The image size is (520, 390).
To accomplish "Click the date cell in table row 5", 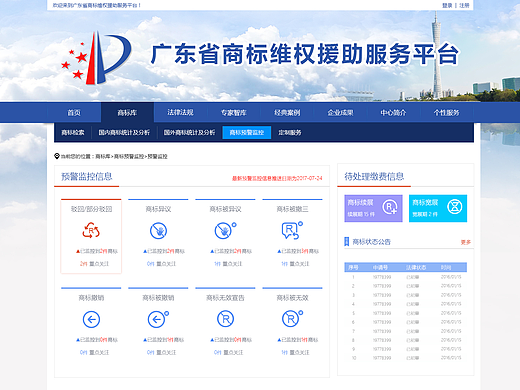I will point(451,313).
